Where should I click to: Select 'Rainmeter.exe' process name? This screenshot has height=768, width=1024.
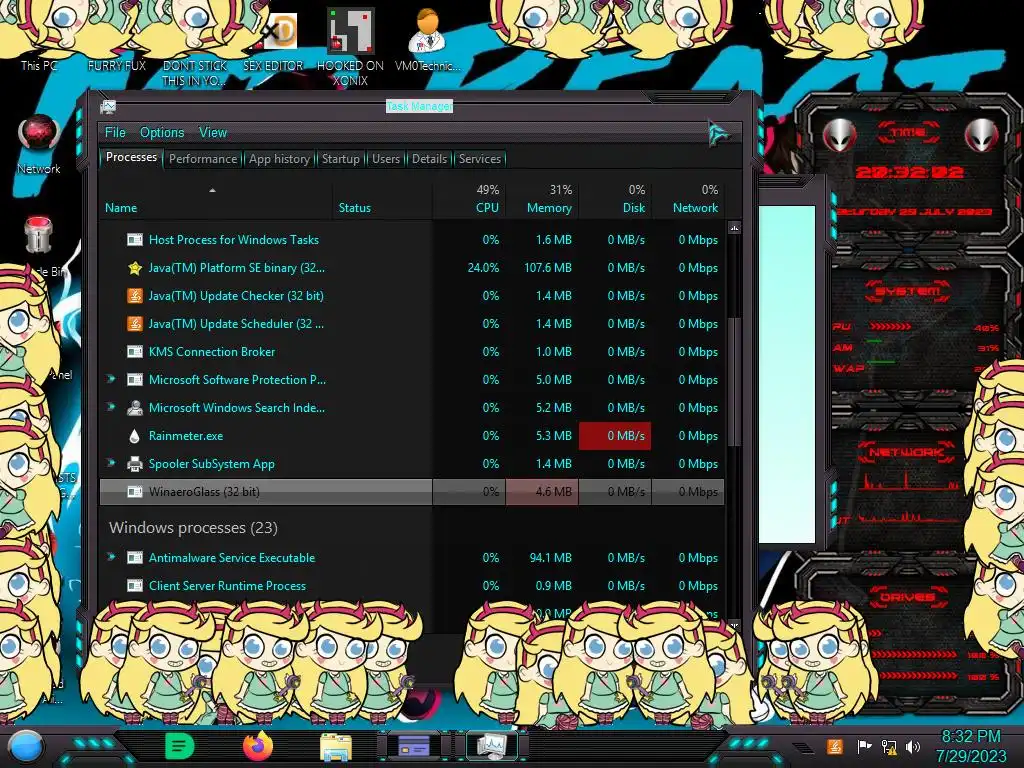(185, 436)
